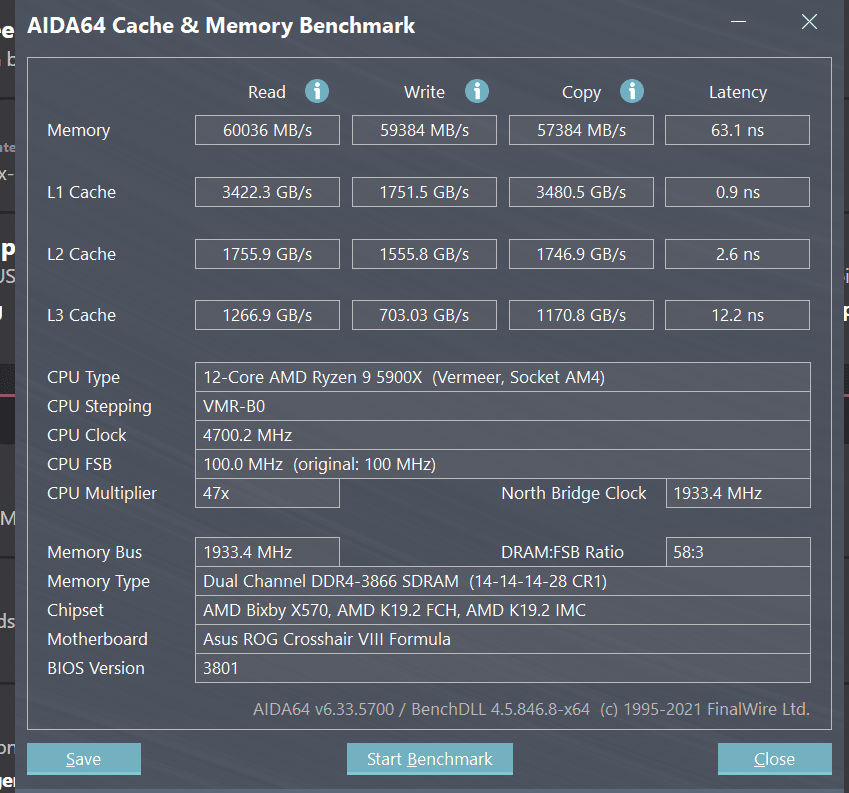Click the Memory Type DDR4-3866 field

point(503,581)
